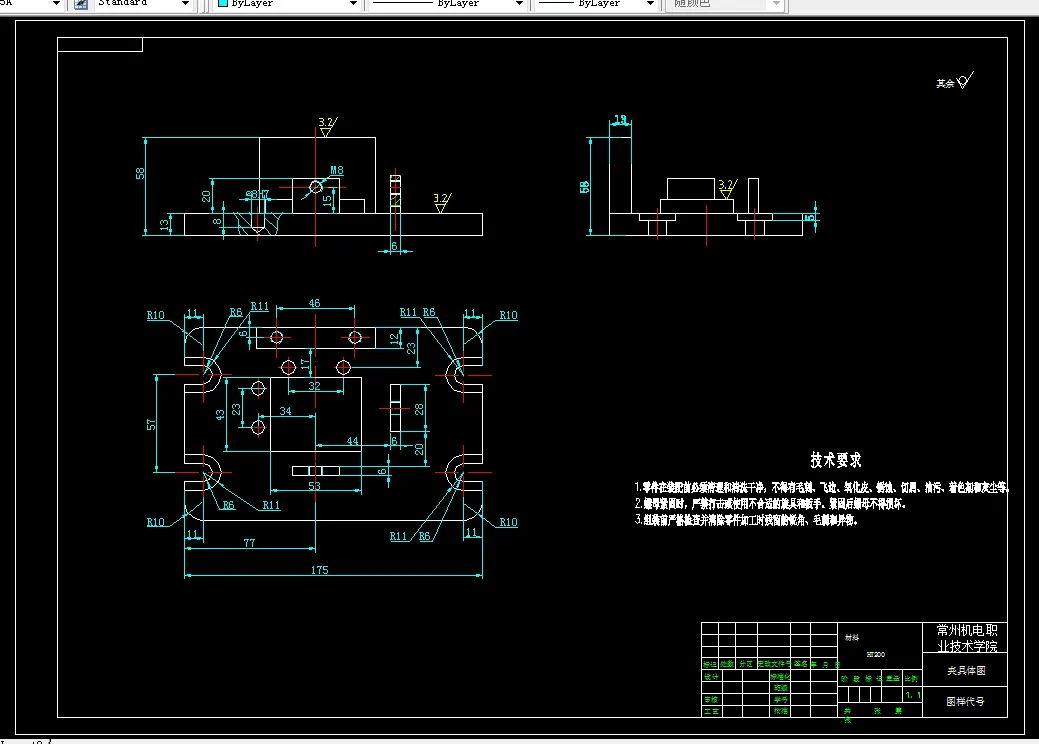Expand the ByLayer lineweight dropdown before plot style
This screenshot has width=1039, height=744.
coord(650,4)
